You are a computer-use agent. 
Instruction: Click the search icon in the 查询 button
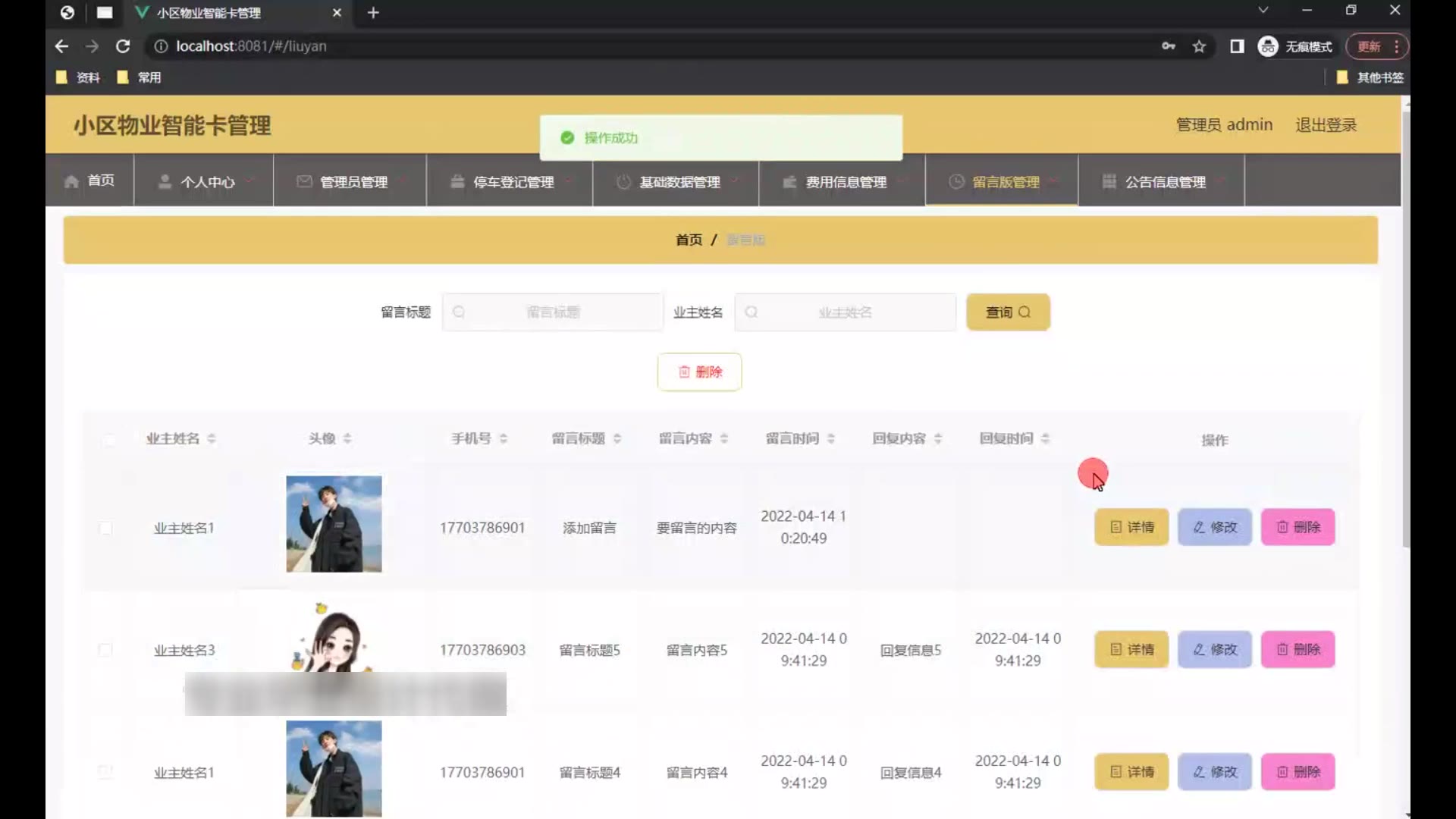point(1025,312)
